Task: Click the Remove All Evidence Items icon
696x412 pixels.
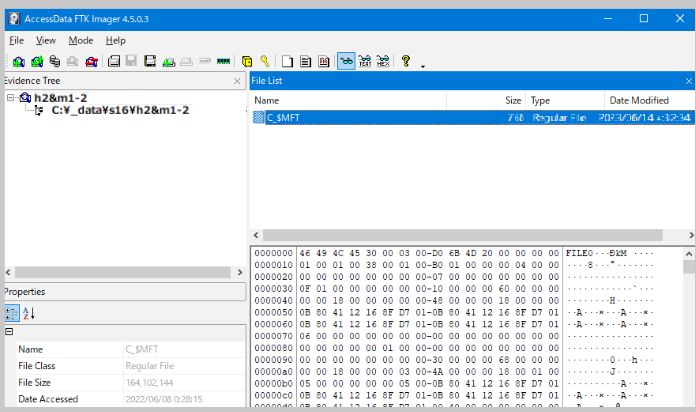Action: tap(91, 61)
